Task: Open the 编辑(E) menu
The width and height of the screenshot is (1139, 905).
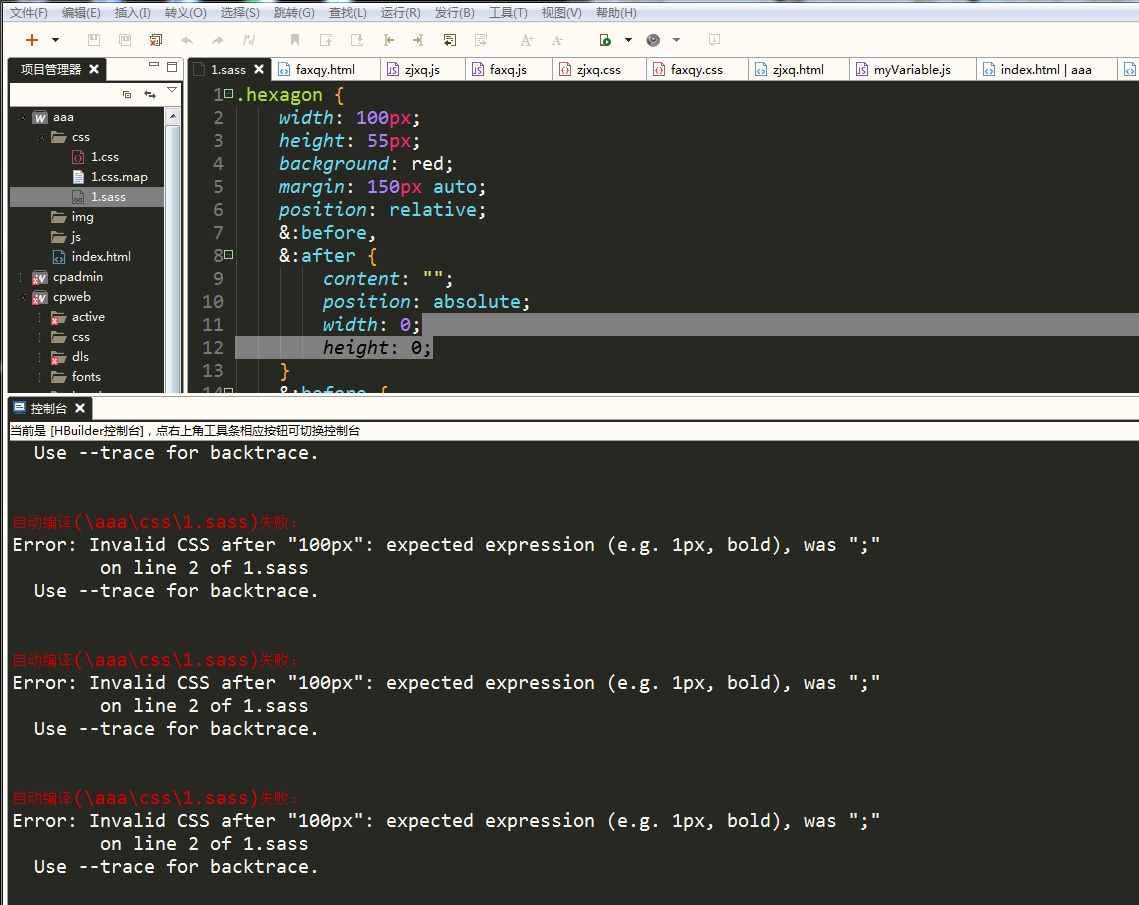Action: tap(81, 12)
